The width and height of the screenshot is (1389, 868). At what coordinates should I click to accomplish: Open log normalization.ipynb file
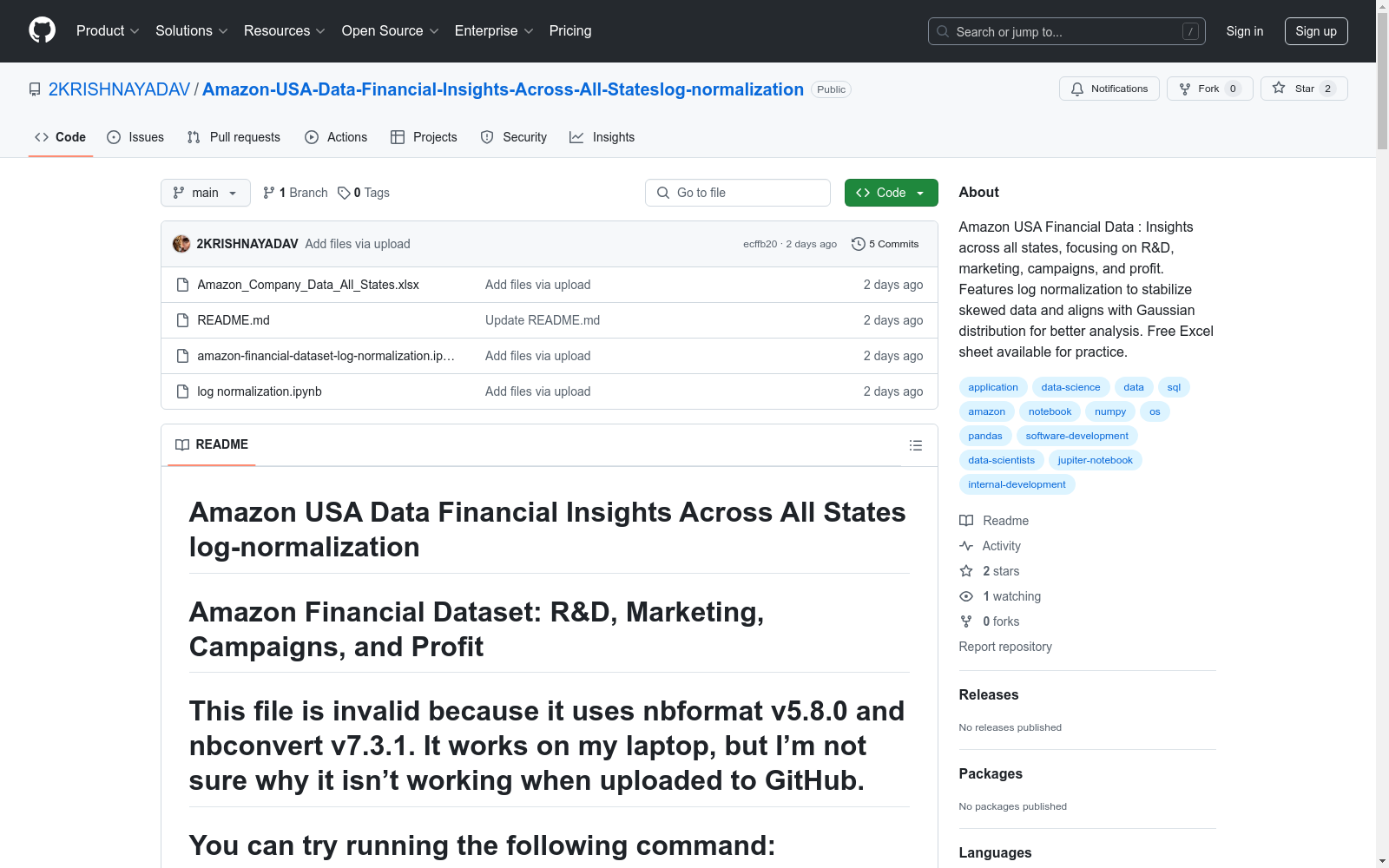[x=260, y=391]
